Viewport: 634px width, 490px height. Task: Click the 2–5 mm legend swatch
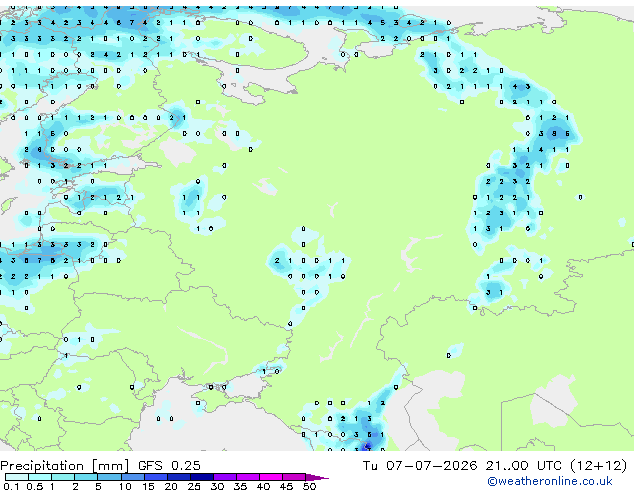[x=86, y=477]
